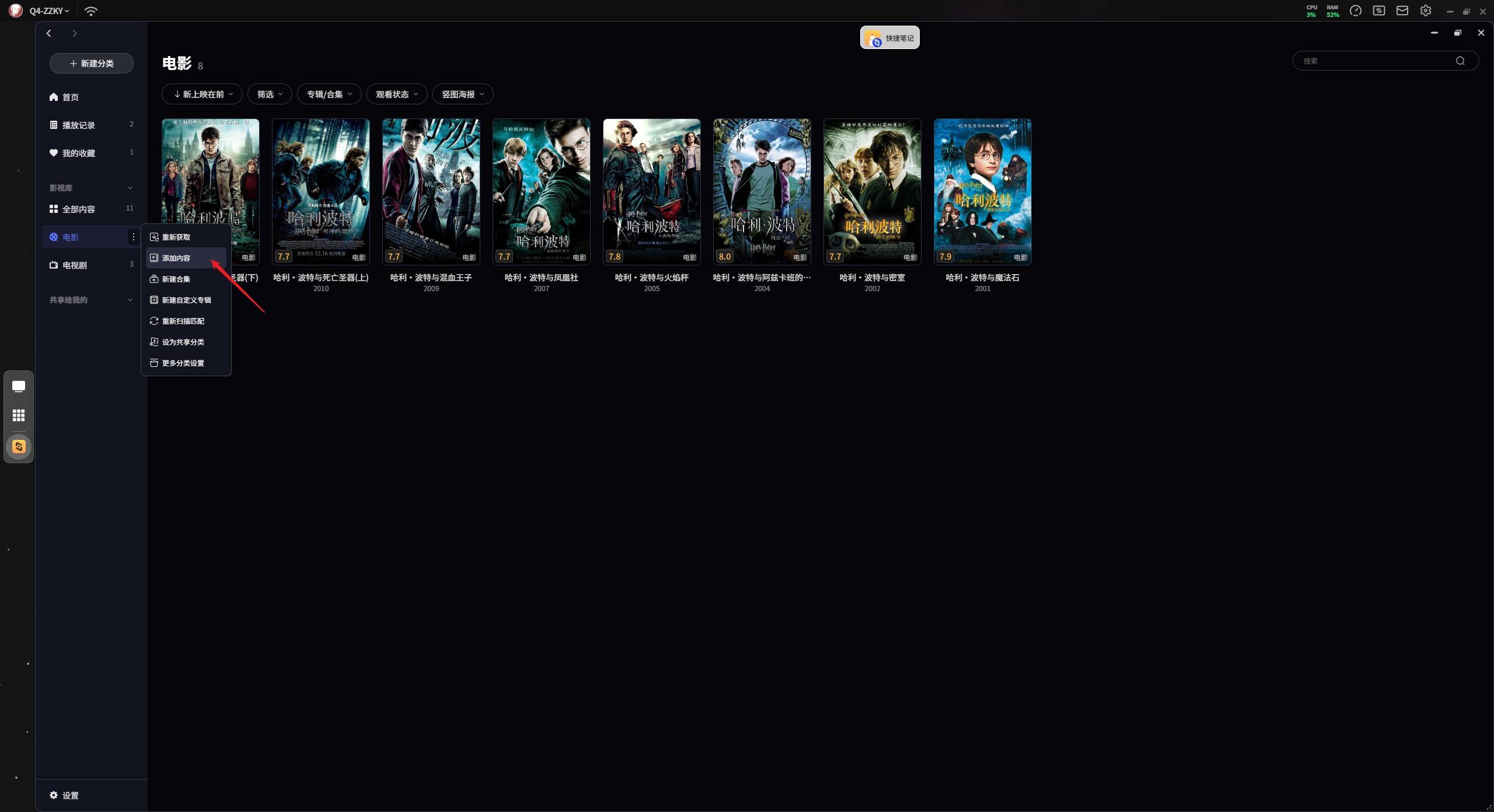The height and width of the screenshot is (812, 1494).
Task: Open 我的收藏 favorites
Action: (91, 153)
